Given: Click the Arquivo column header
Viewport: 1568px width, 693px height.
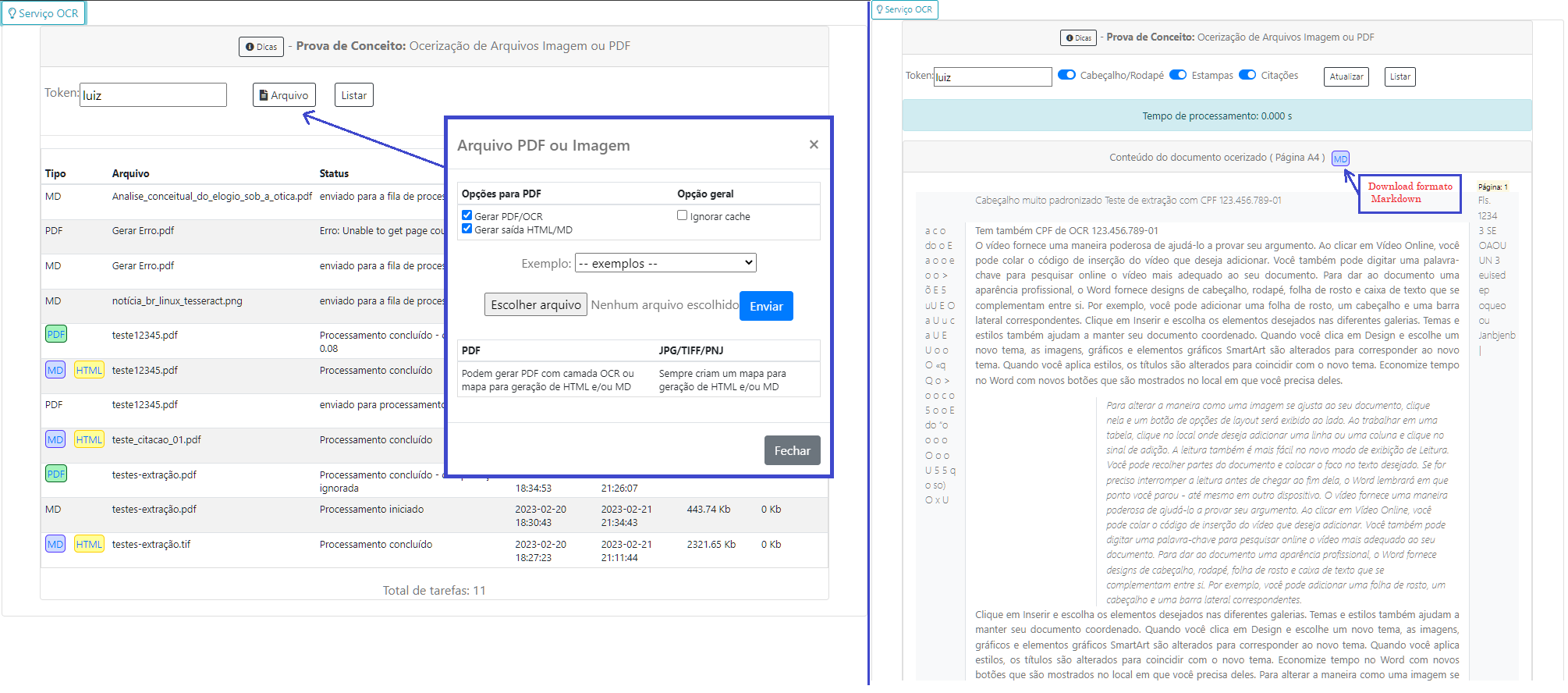Looking at the screenshot, I should coord(130,173).
